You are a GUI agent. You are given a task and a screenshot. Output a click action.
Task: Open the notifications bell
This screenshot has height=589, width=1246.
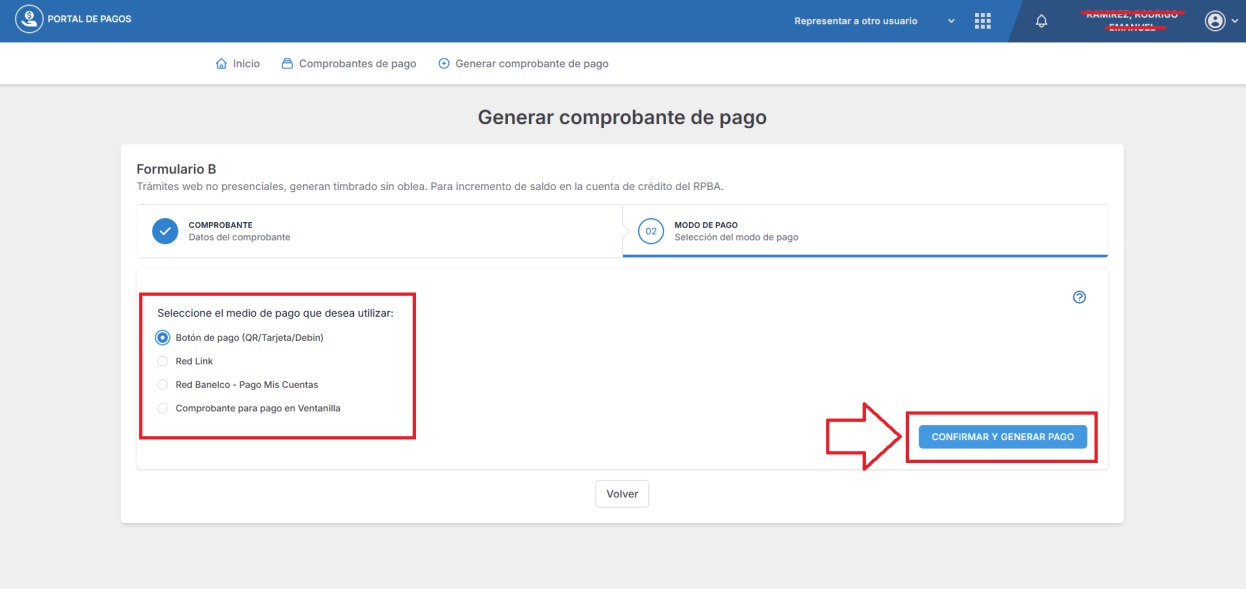pos(1041,21)
